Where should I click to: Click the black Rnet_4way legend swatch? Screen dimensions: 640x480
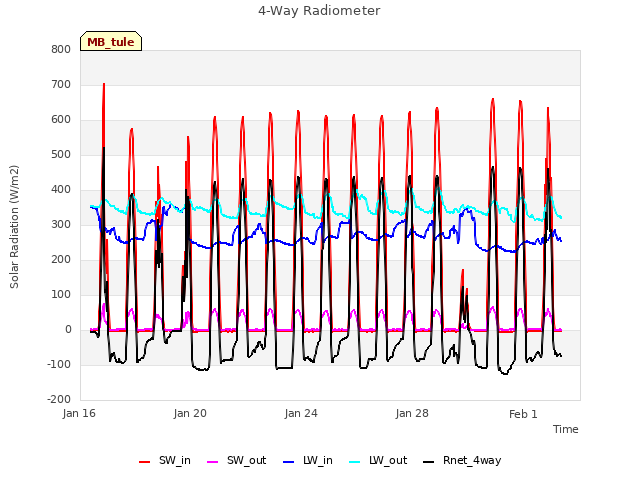click(x=429, y=462)
